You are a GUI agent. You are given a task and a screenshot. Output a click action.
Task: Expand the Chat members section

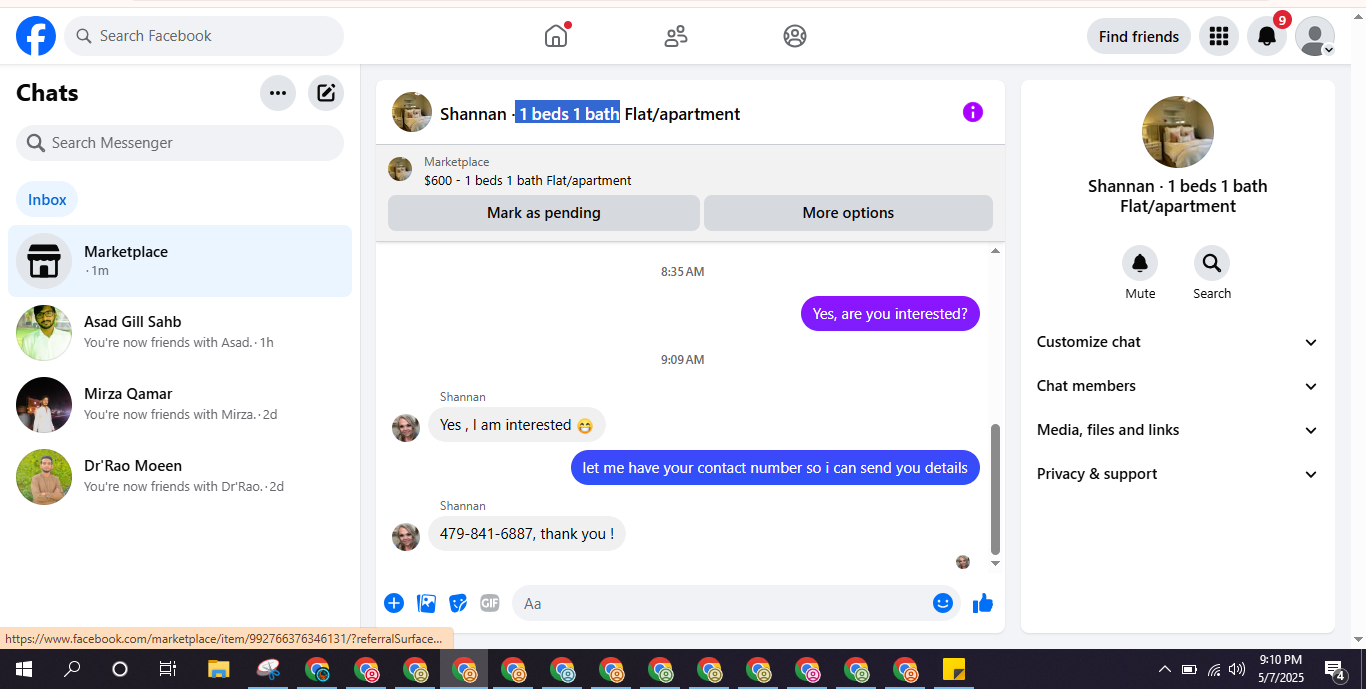(1178, 386)
